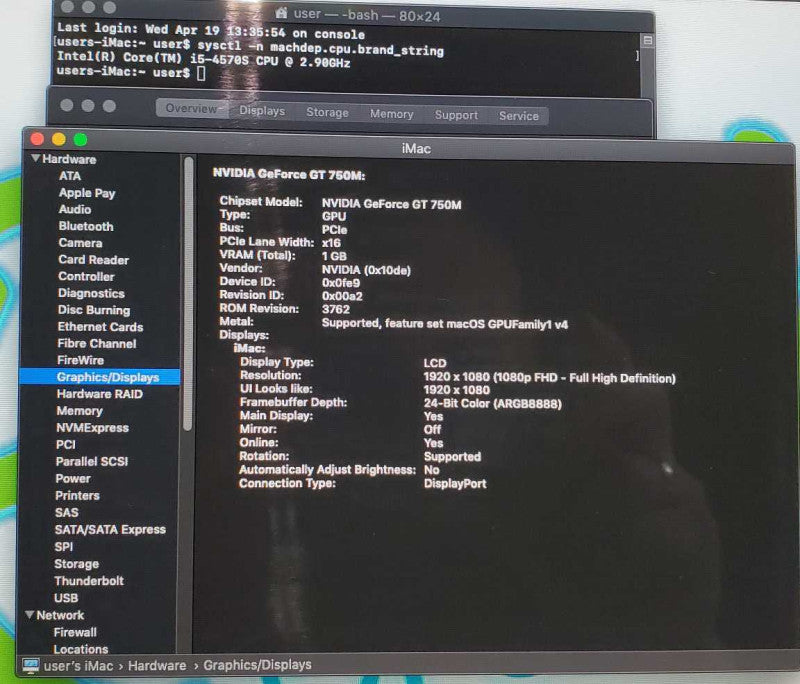Select Bluetooth in the sidebar
Viewport: 800px width, 684px height.
[x=86, y=226]
